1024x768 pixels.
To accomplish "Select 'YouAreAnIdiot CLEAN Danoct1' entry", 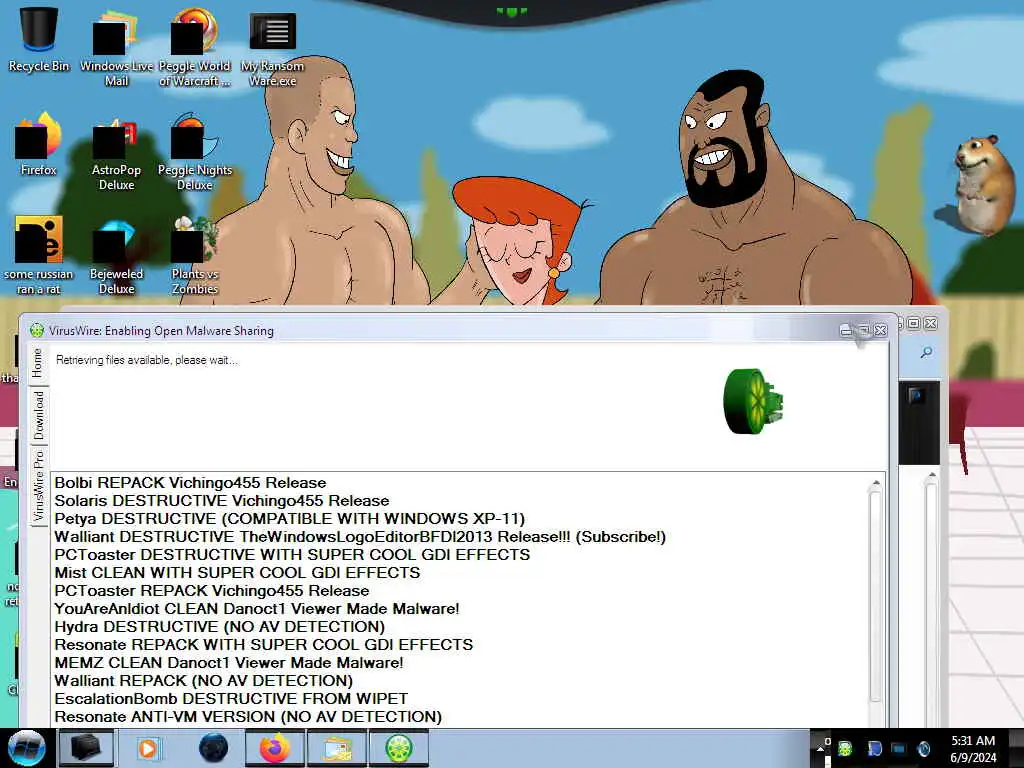I will [x=257, y=609].
